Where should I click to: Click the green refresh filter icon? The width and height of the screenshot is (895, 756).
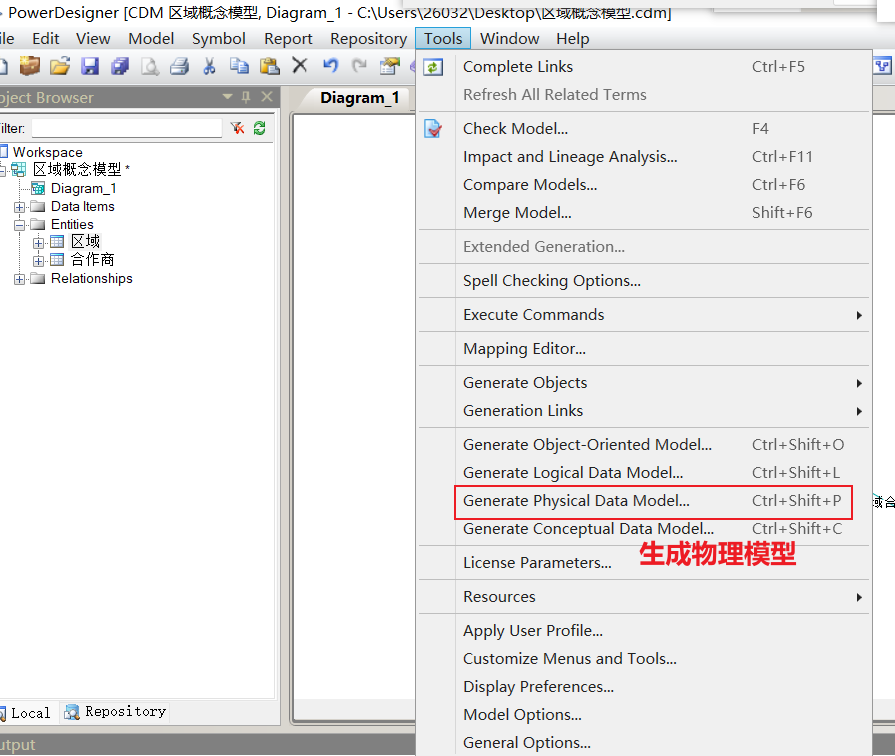tap(260, 128)
